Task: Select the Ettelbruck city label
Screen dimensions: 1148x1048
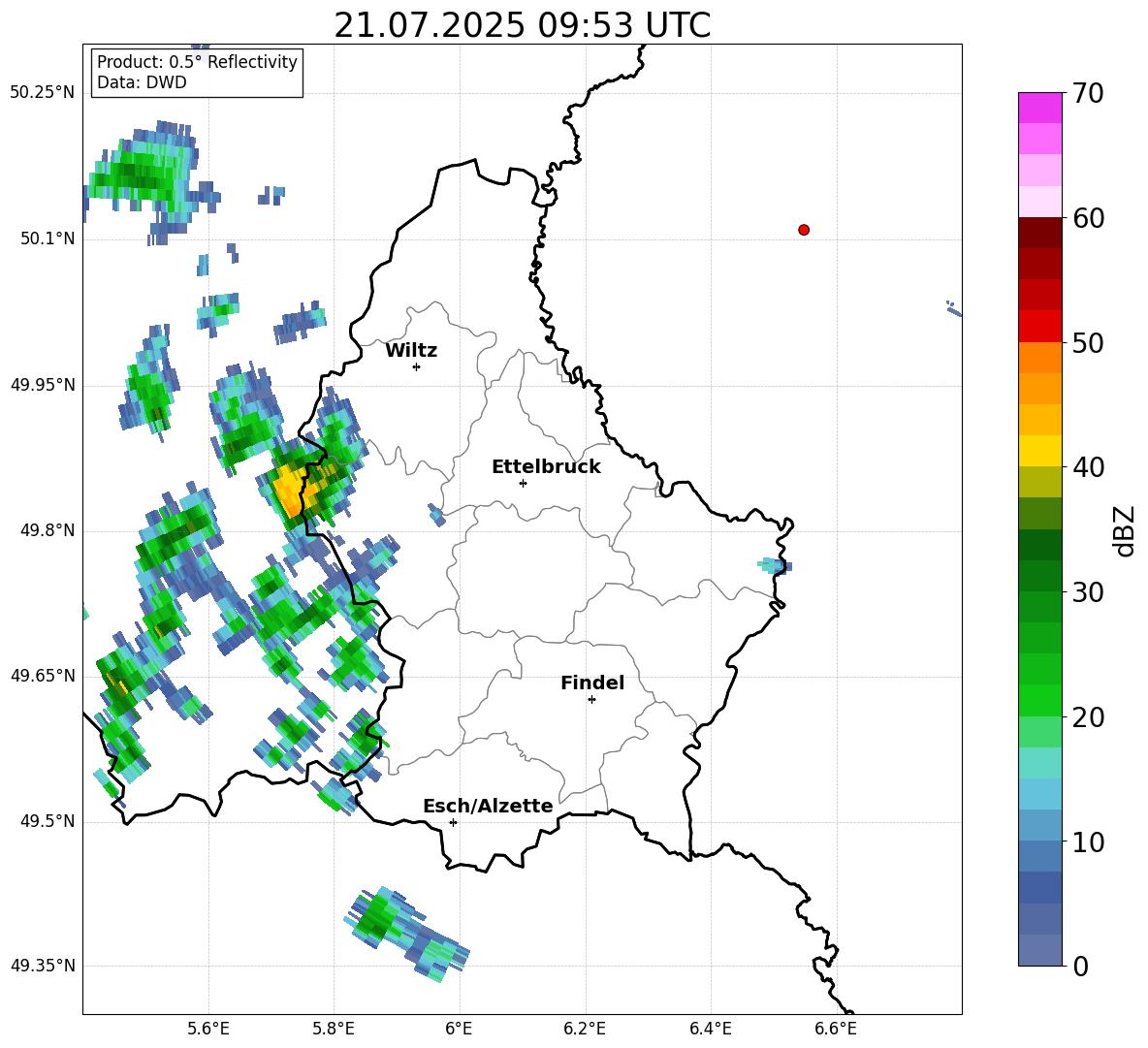Action: [546, 467]
